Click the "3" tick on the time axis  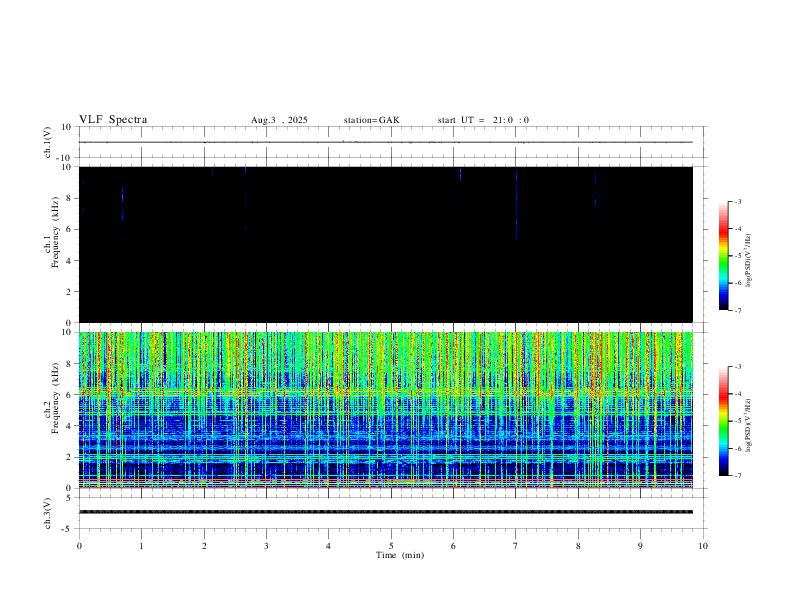tap(266, 546)
